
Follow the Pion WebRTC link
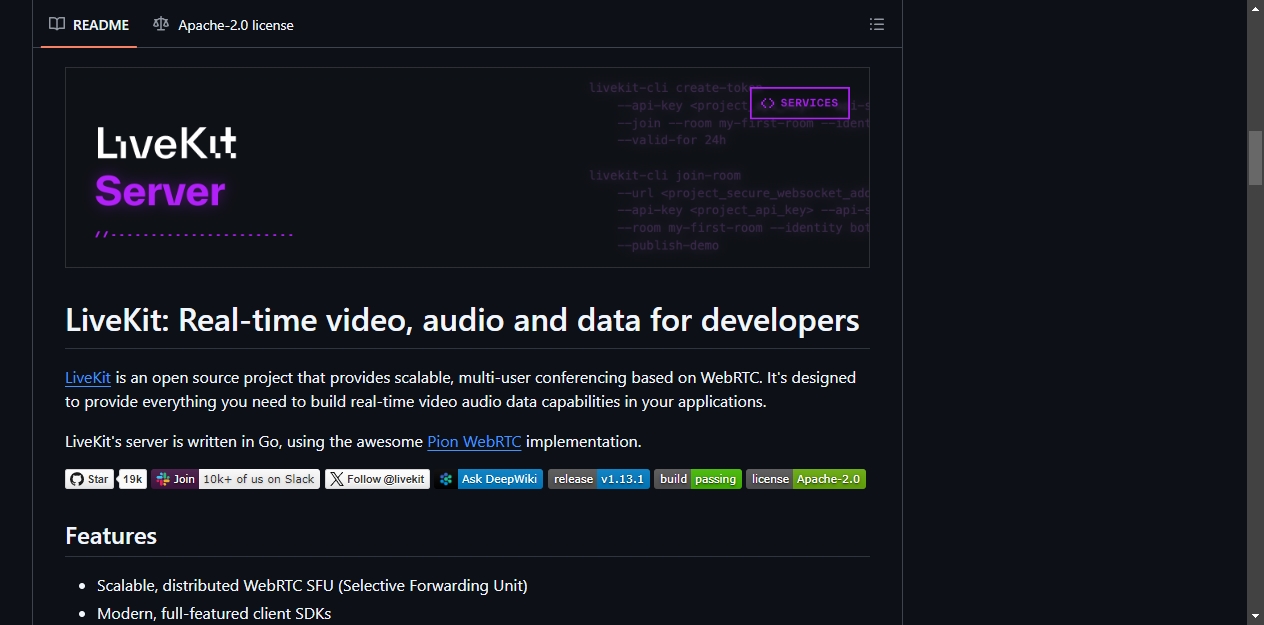tap(474, 442)
